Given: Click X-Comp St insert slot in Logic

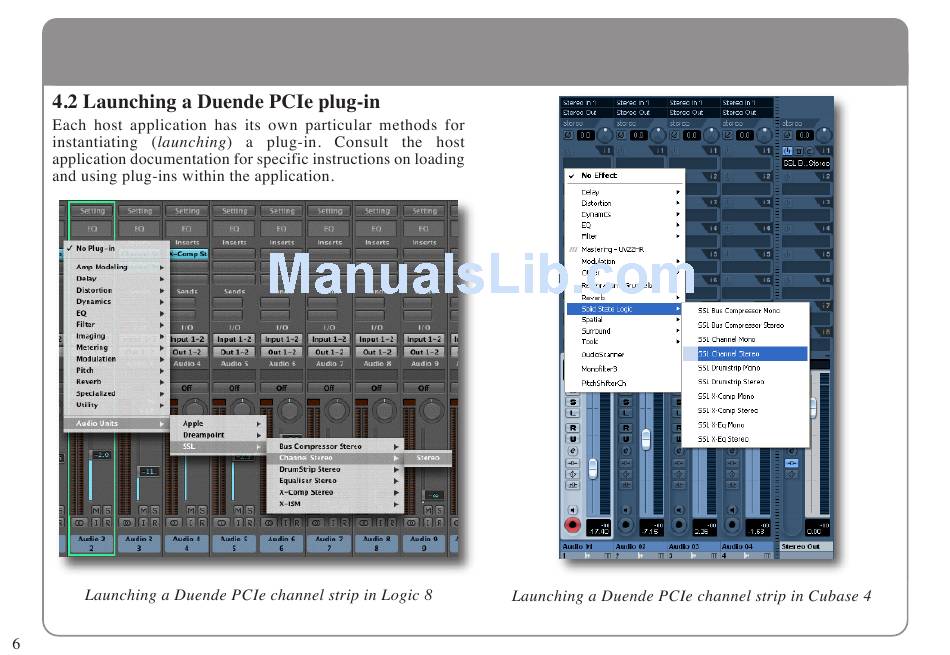Looking at the screenshot, I should (x=187, y=254).
